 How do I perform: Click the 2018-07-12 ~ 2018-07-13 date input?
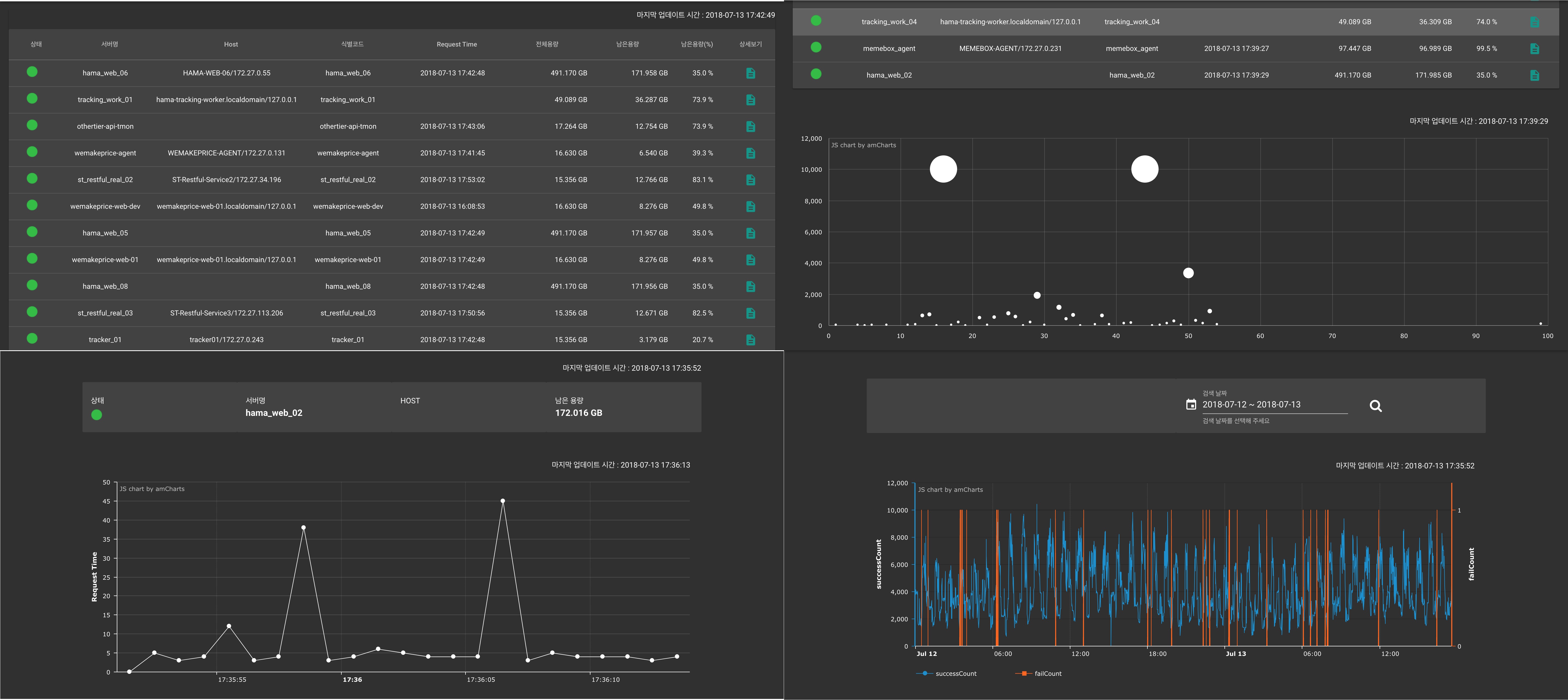1251,404
